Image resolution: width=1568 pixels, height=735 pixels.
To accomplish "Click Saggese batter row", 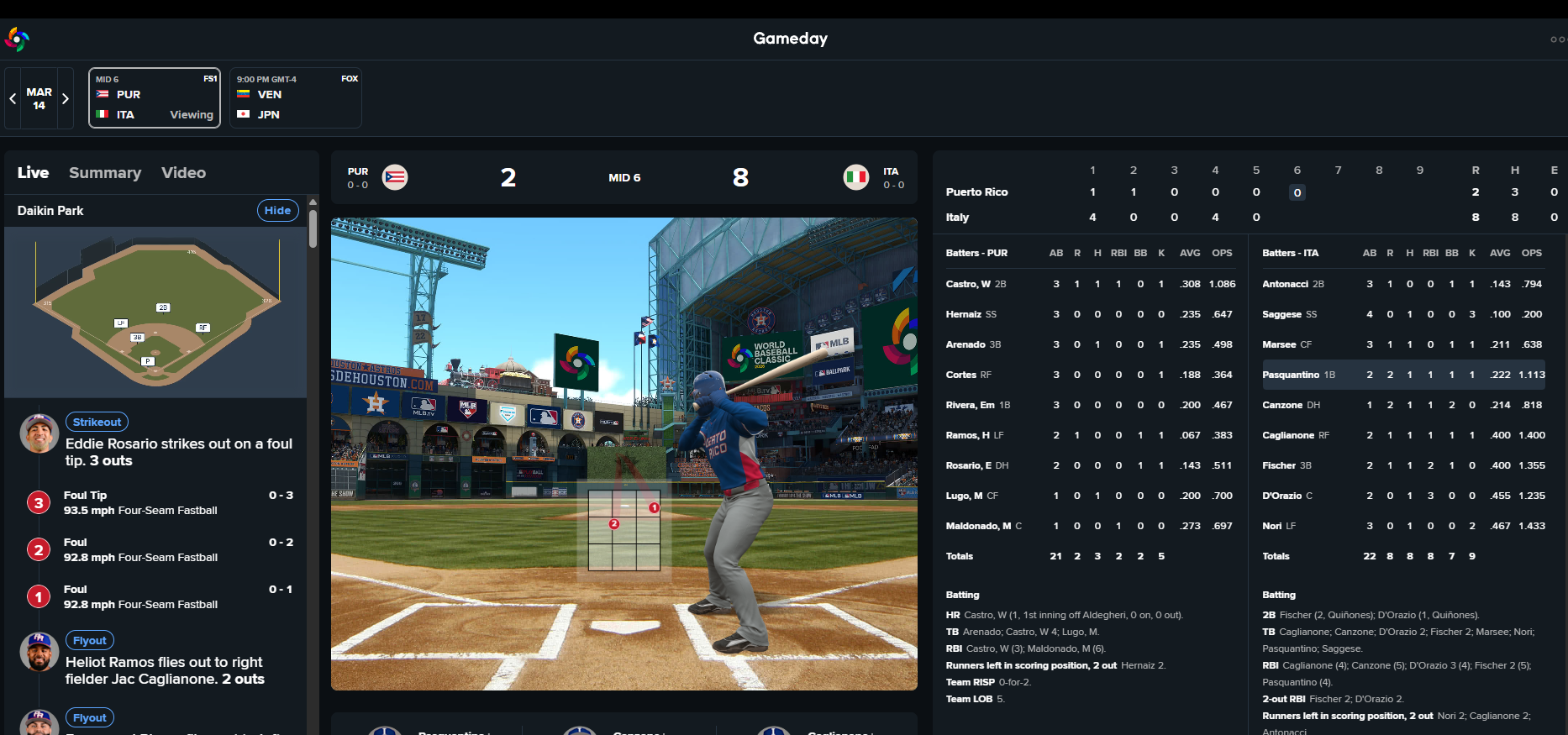I will click(1404, 314).
